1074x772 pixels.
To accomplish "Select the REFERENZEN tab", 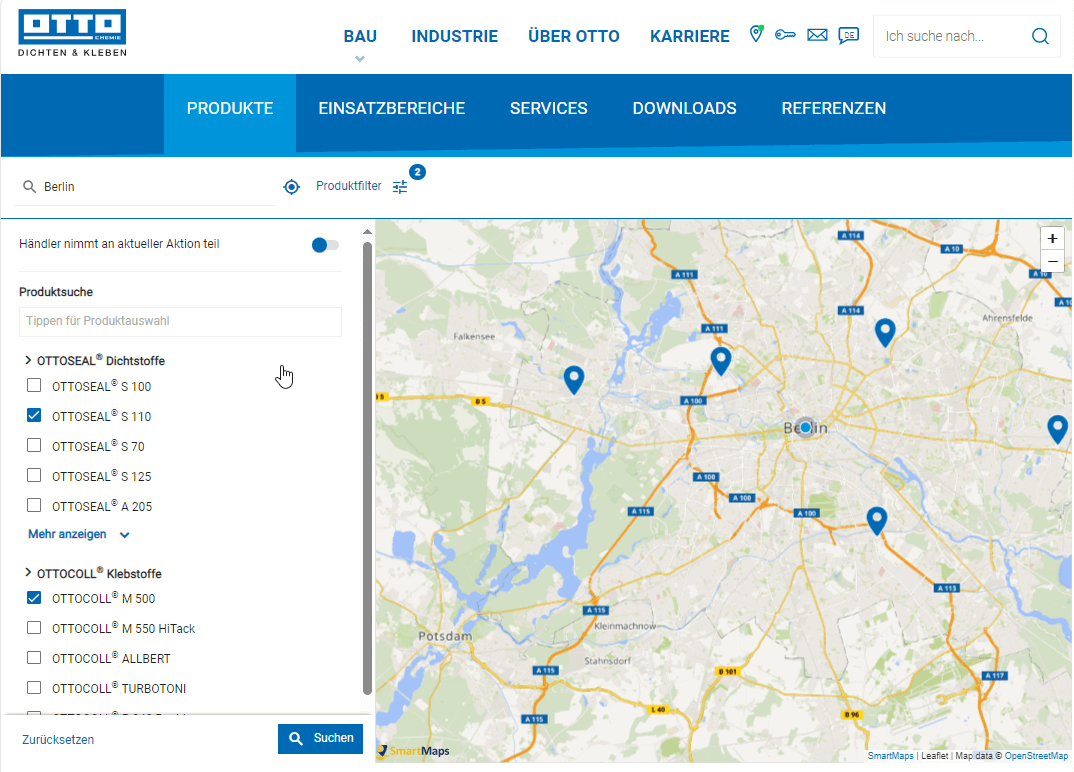I will (834, 109).
